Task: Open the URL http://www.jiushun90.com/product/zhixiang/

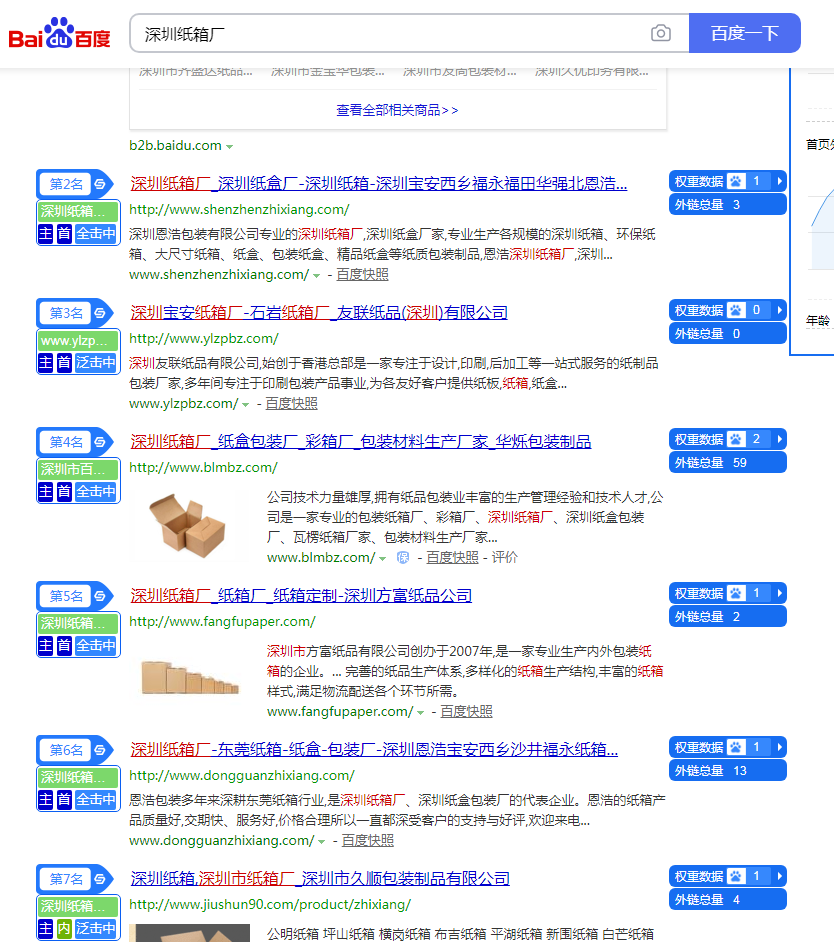Action: point(270,905)
